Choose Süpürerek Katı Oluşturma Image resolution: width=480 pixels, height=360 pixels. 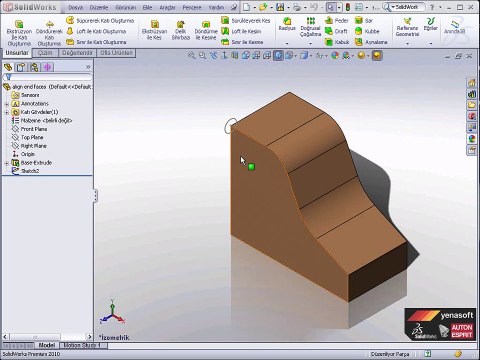click(100, 21)
